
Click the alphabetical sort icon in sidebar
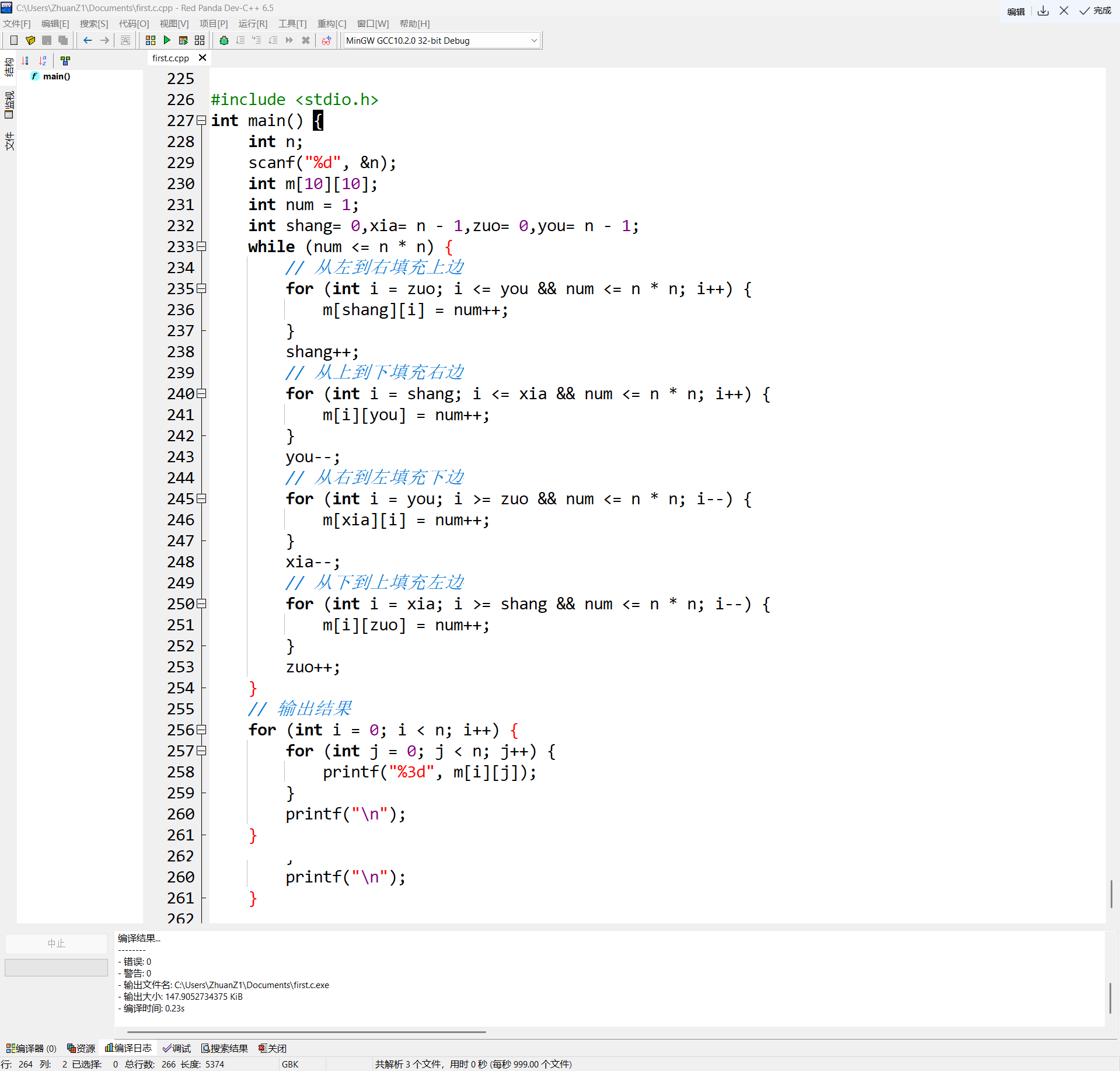[43, 60]
